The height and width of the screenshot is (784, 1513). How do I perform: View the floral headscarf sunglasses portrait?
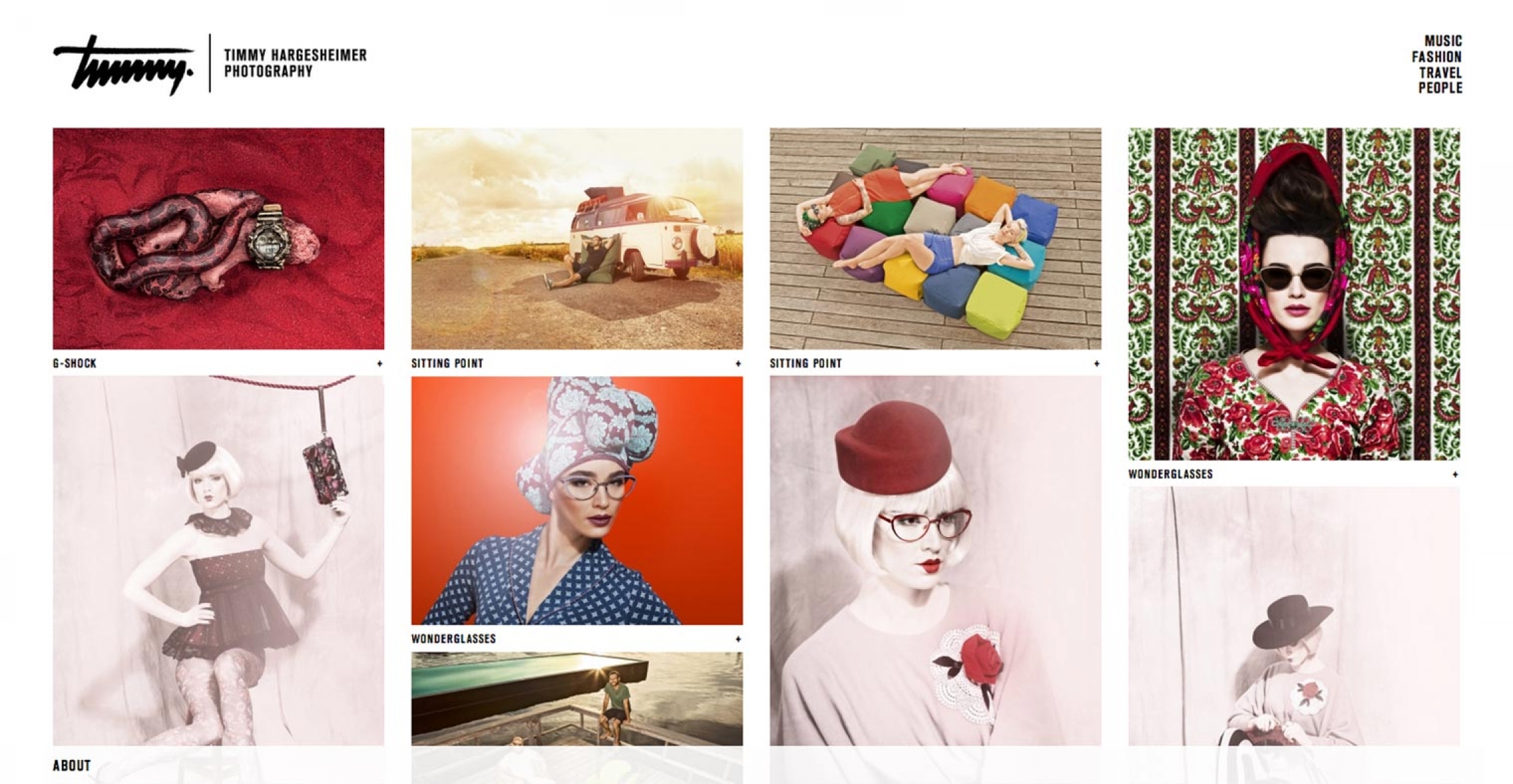coord(1294,294)
